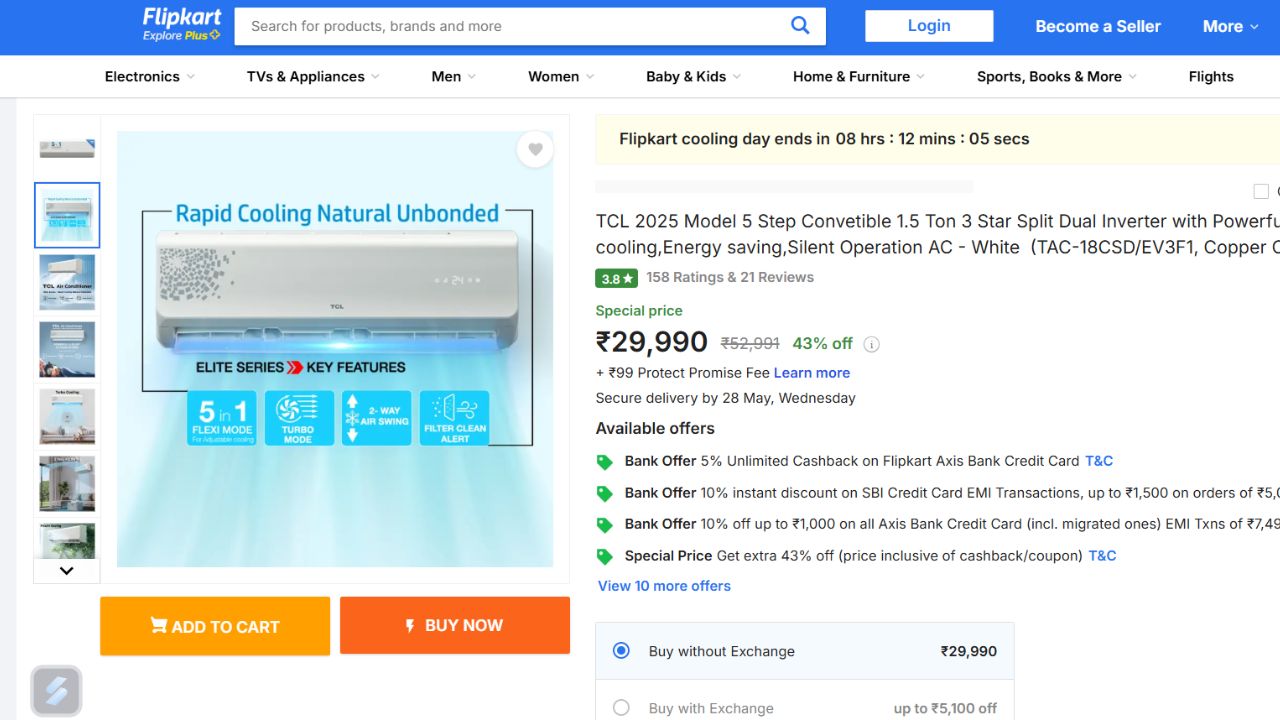The height and width of the screenshot is (720, 1280).
Task: Click the TCL 2025 Model product title
Action: 937,234
